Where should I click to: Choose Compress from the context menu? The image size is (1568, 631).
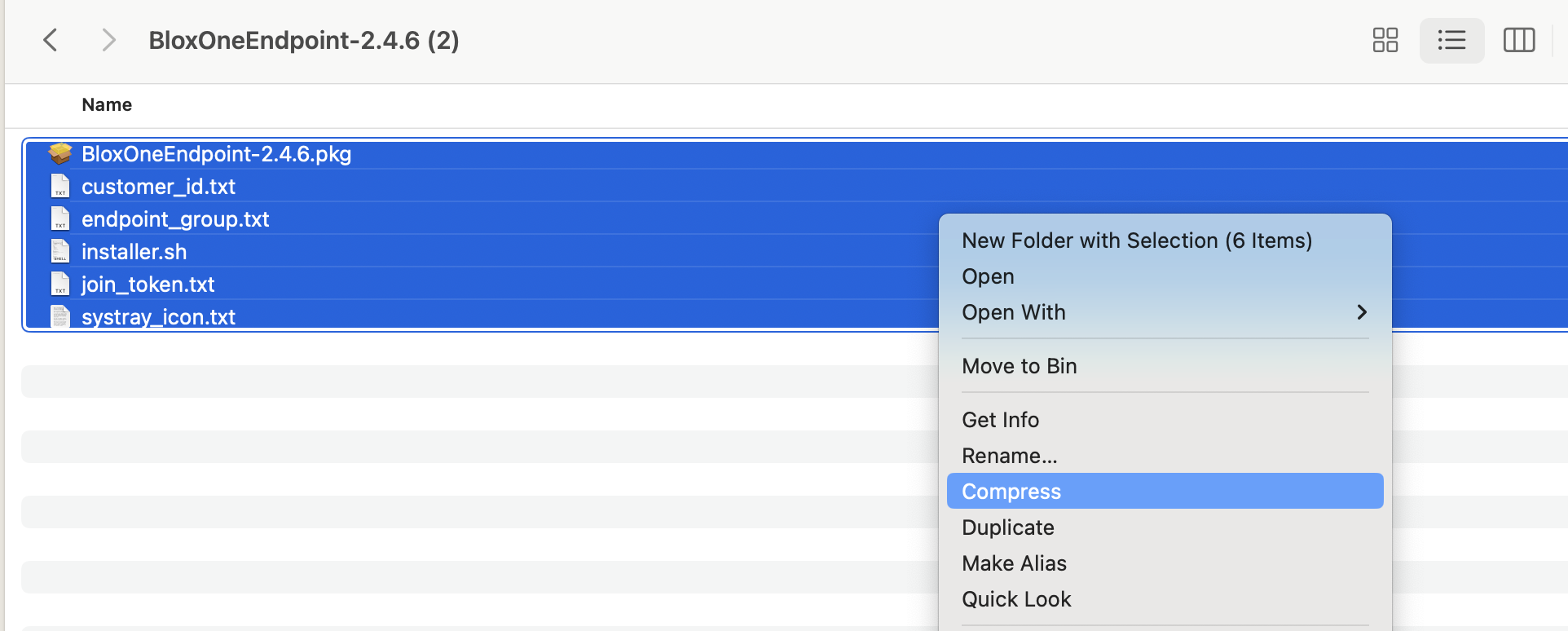click(x=1011, y=492)
